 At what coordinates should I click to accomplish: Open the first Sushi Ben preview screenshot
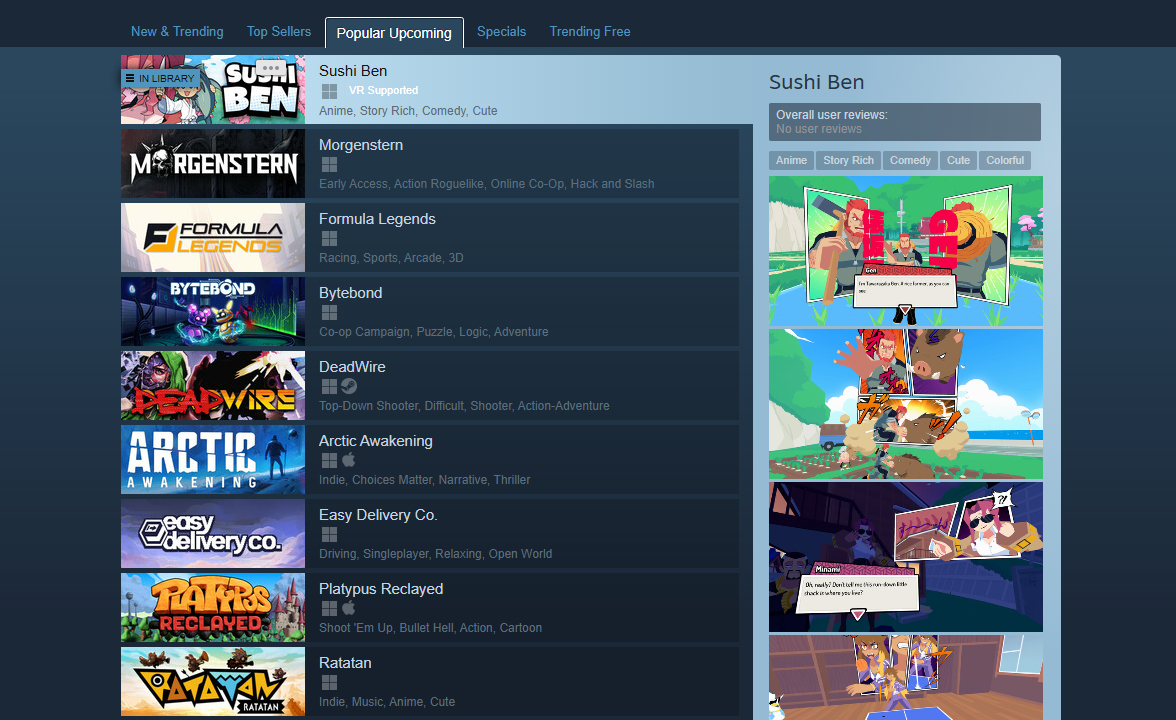click(905, 250)
